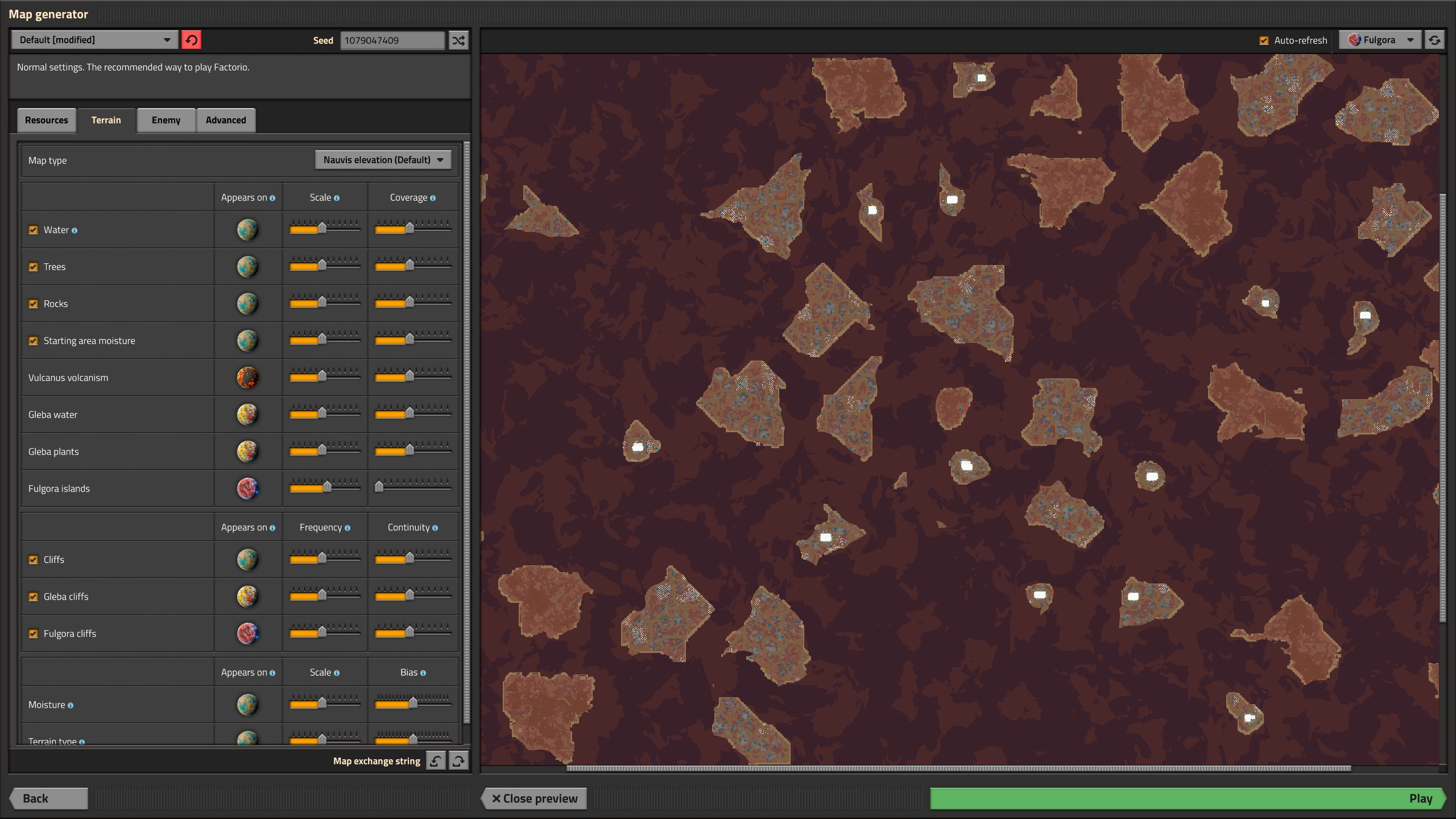
Task: Adjust the Gleba cliffs Frequency slider
Action: click(325, 595)
